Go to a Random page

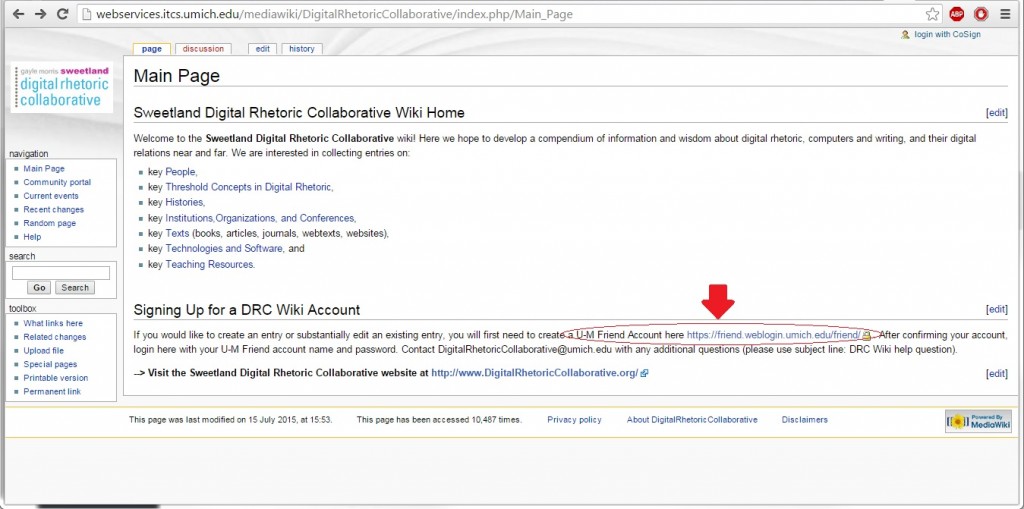(x=50, y=223)
